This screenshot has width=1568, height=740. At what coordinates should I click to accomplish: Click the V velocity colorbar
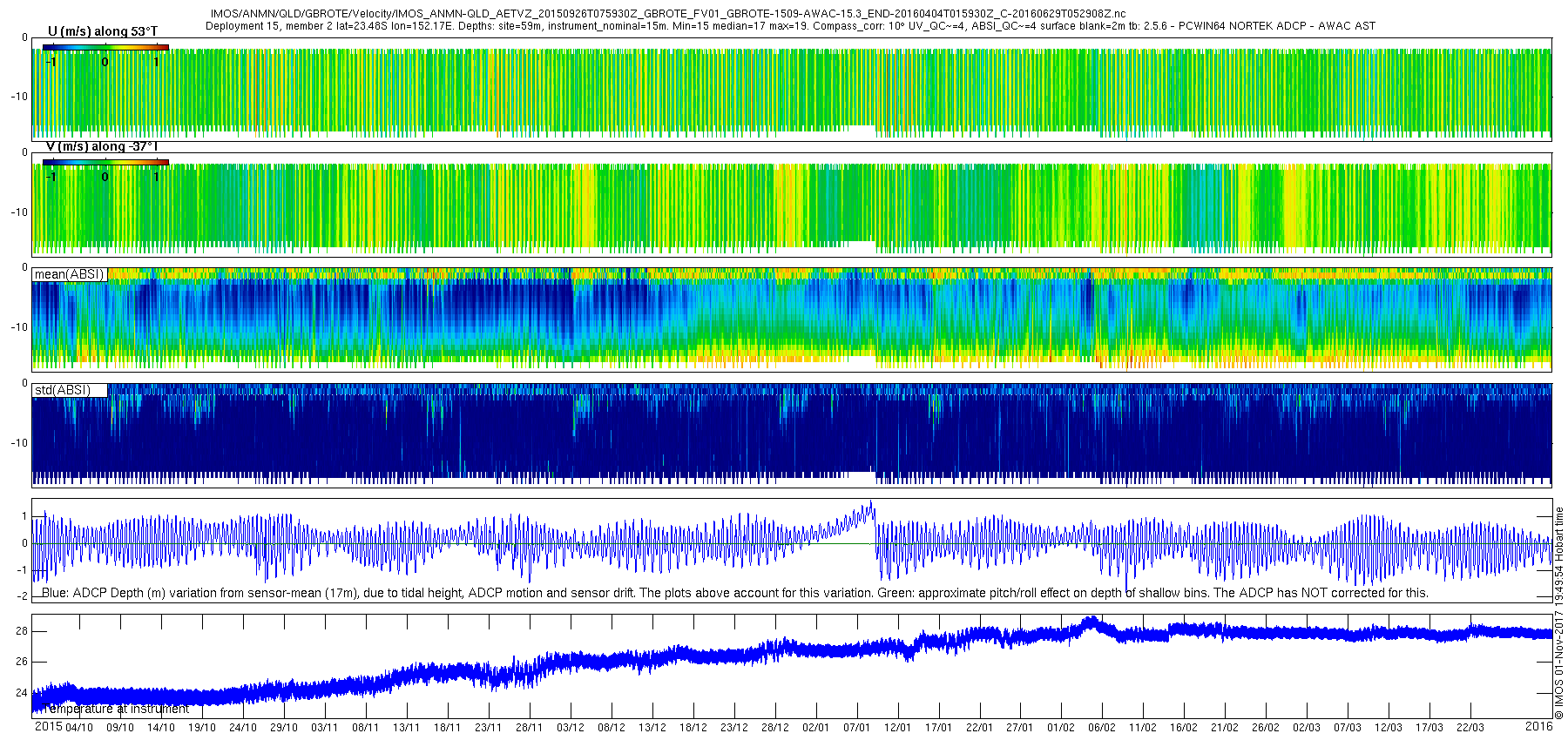105,162
